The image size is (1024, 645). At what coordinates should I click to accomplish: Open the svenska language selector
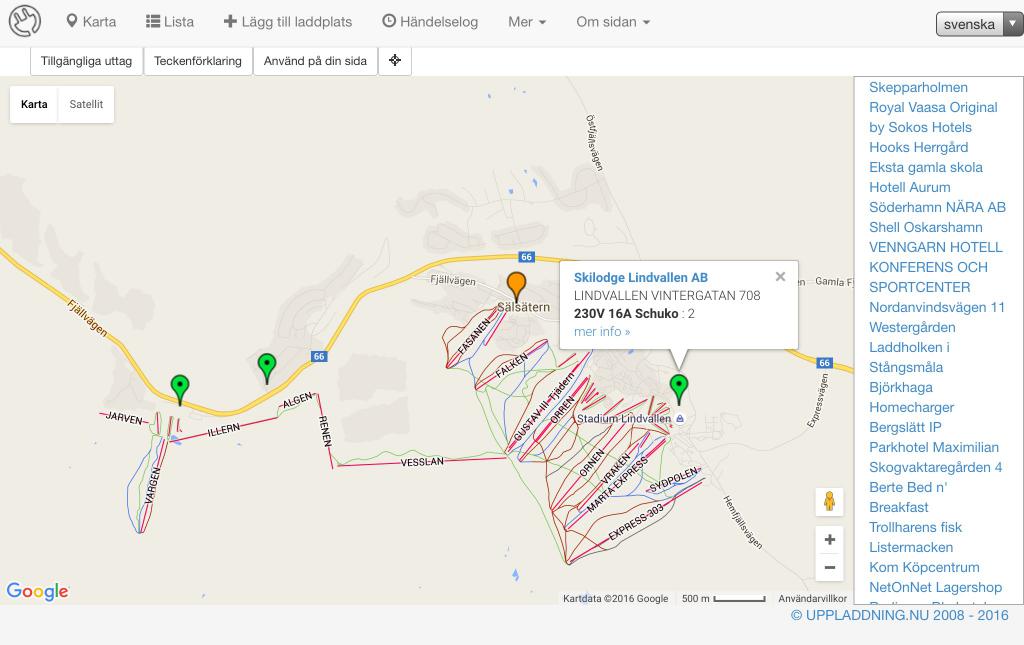coord(979,24)
